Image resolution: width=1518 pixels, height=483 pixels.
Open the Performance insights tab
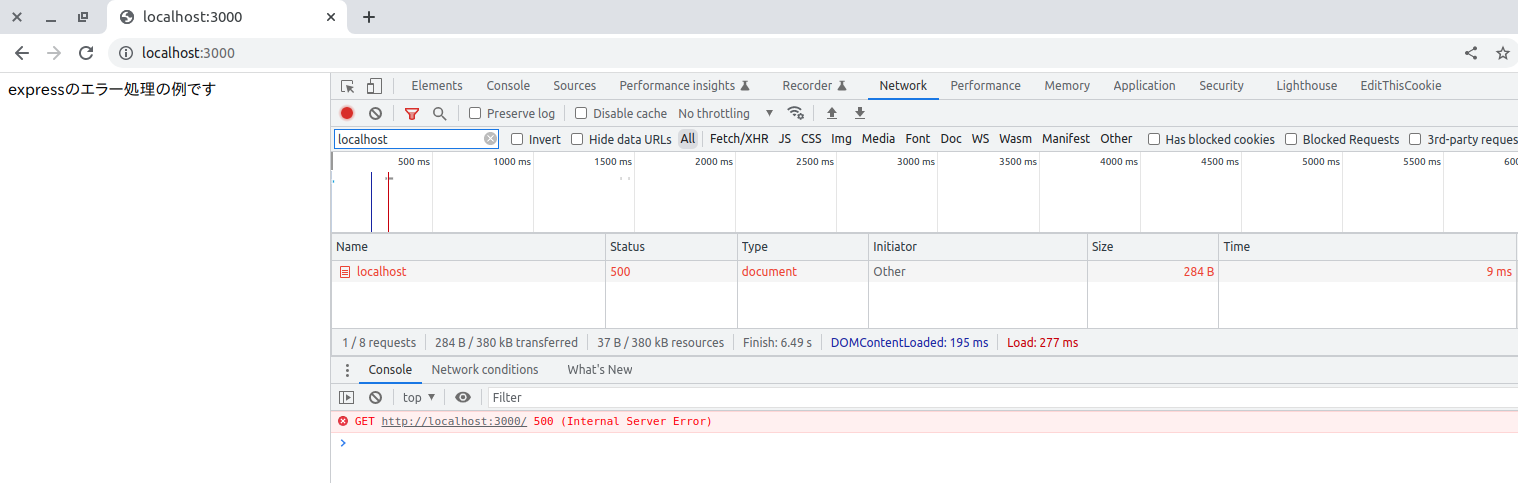pyautogui.click(x=685, y=86)
